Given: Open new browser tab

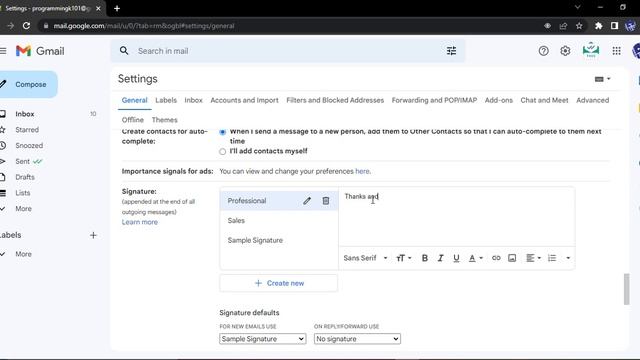Looking at the screenshot, I should 117,8.
